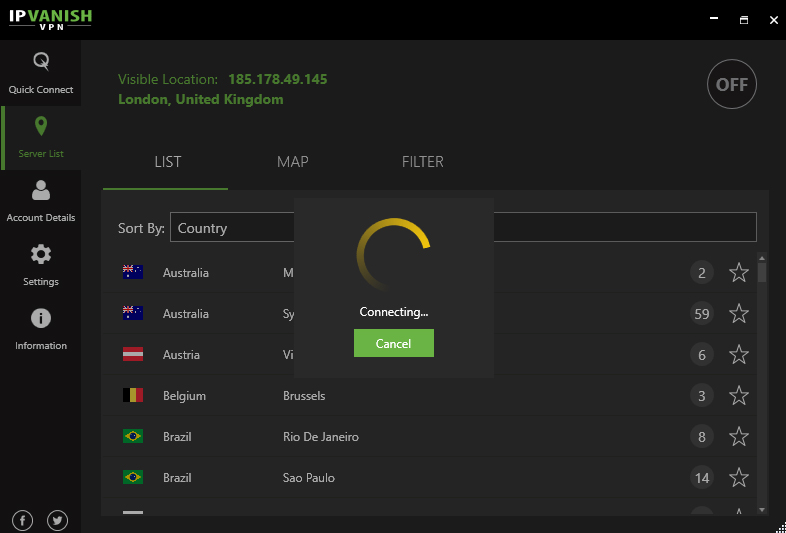The image size is (786, 533).
Task: Click the server list scrollbar thumb
Action: click(762, 273)
